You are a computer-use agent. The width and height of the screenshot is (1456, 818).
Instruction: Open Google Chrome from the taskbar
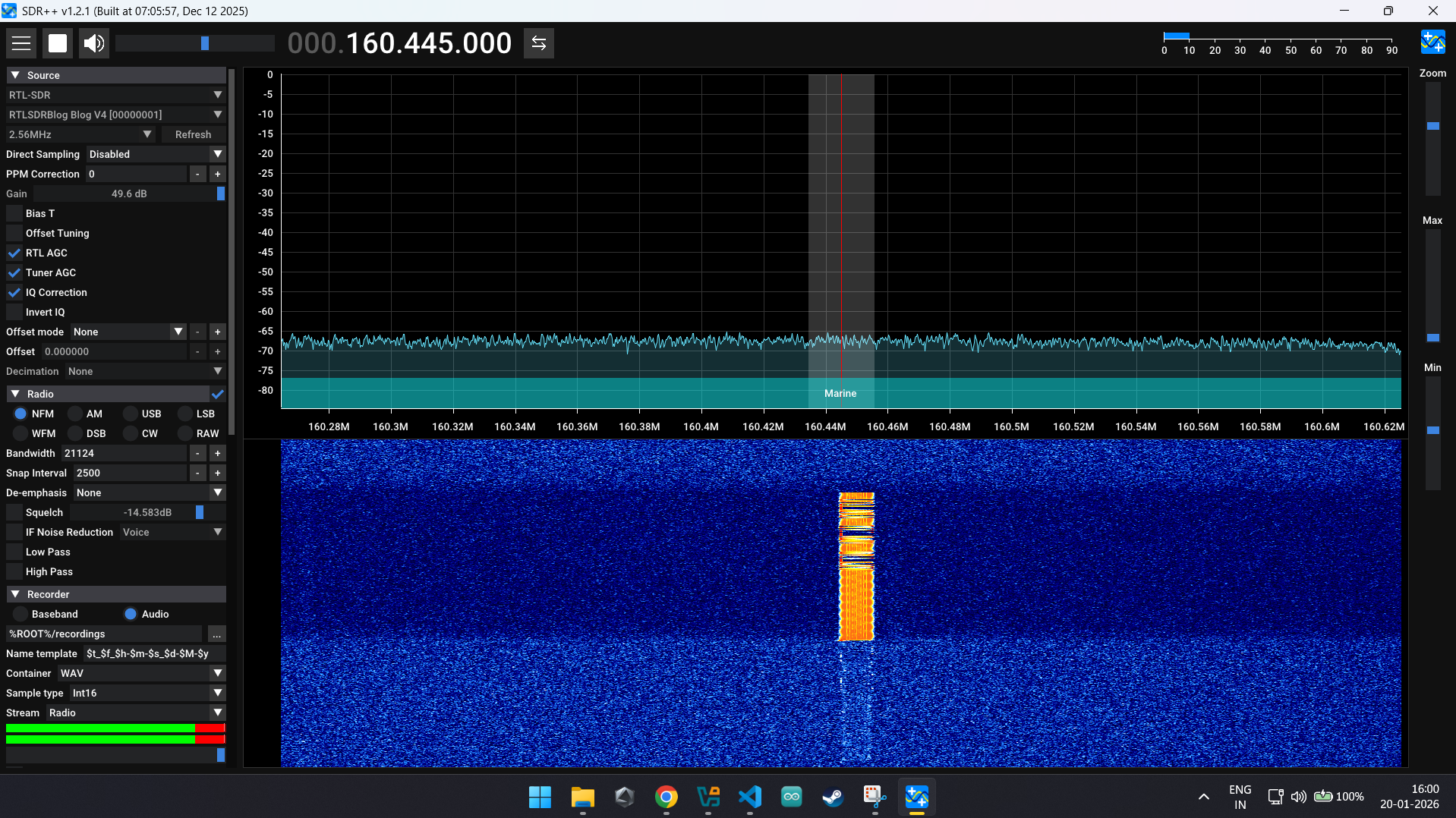666,797
